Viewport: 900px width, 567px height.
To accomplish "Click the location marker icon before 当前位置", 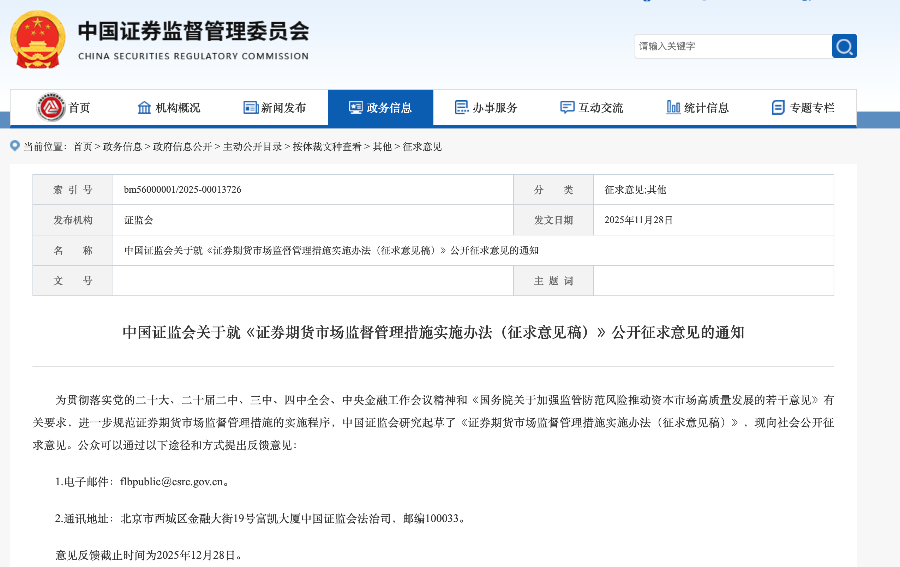I will 14,146.
